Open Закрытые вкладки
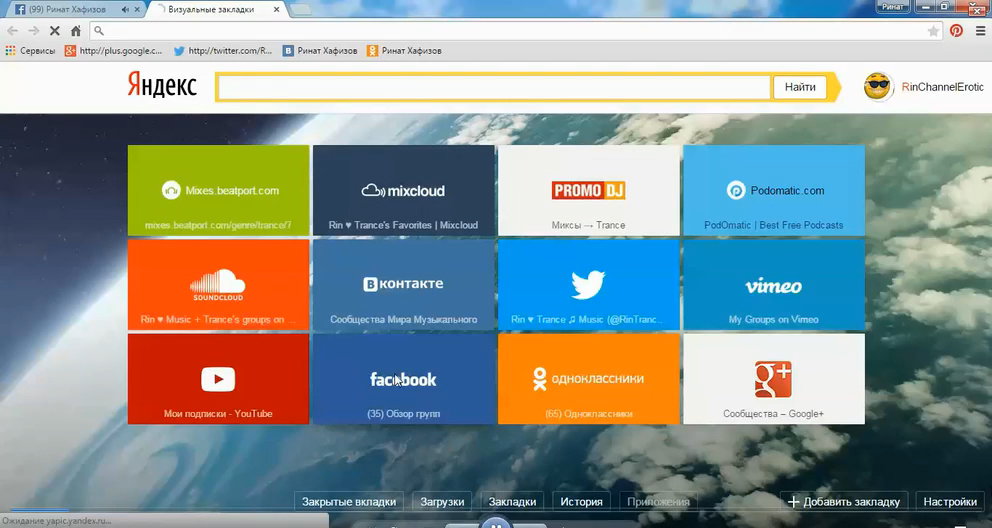This screenshot has height=528, width=992. click(349, 501)
